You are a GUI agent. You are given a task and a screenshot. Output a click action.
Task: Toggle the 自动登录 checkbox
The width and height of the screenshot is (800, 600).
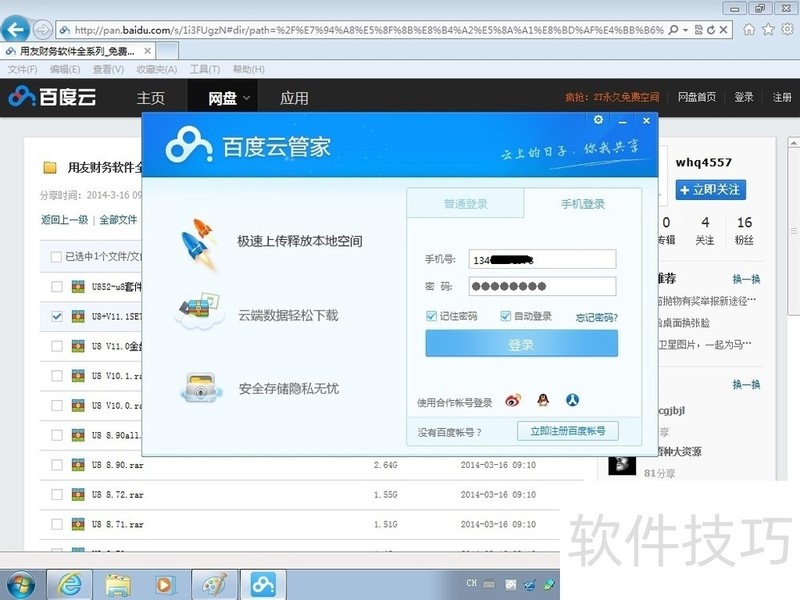(x=506, y=316)
